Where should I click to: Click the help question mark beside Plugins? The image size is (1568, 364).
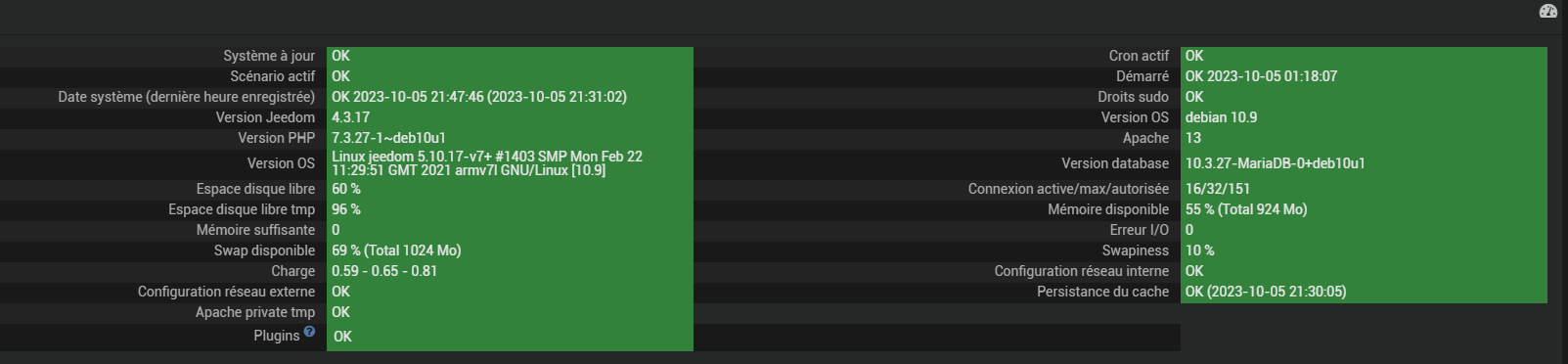coord(309,332)
